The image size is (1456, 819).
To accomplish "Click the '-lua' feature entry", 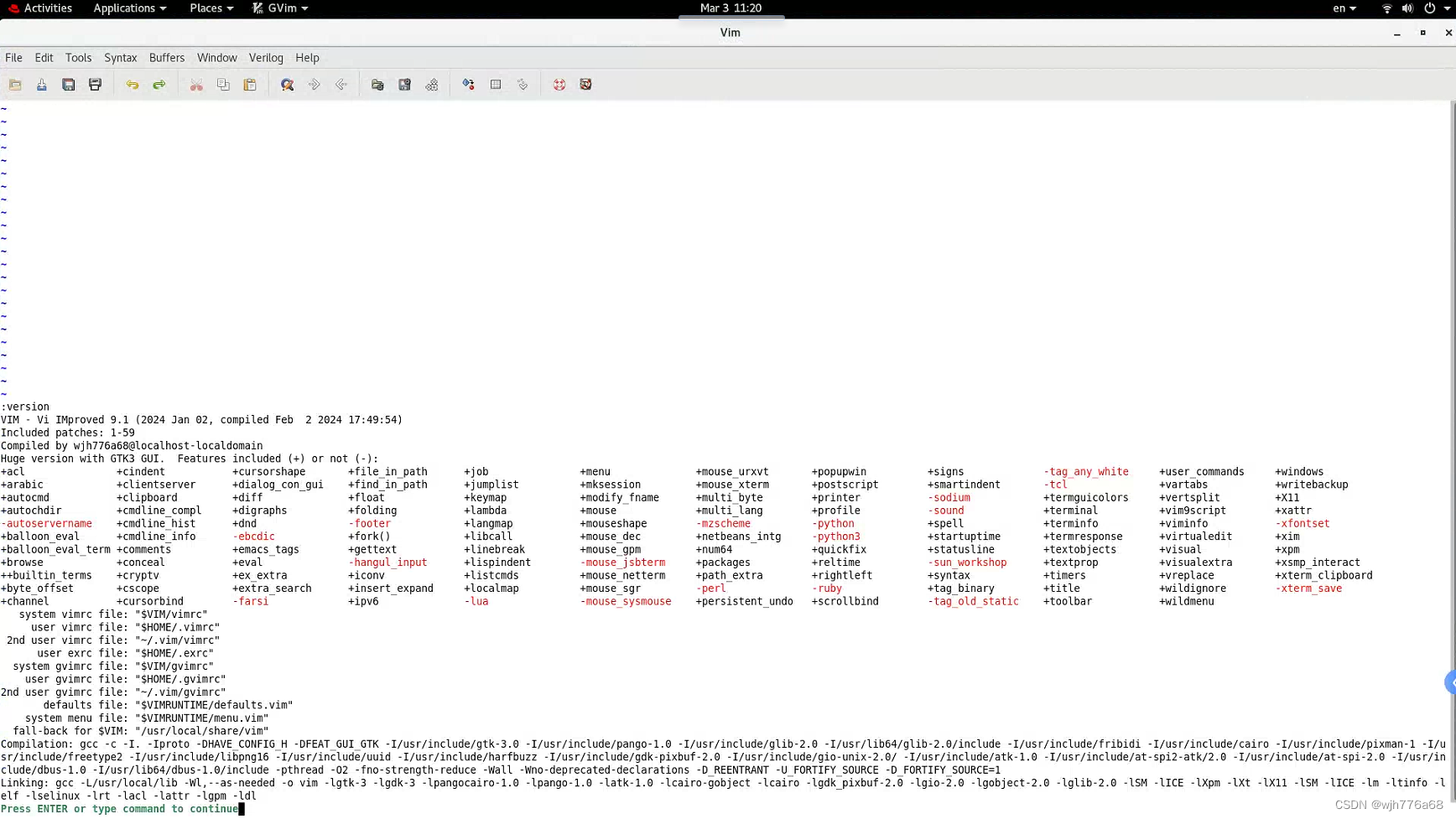I will 476,602.
